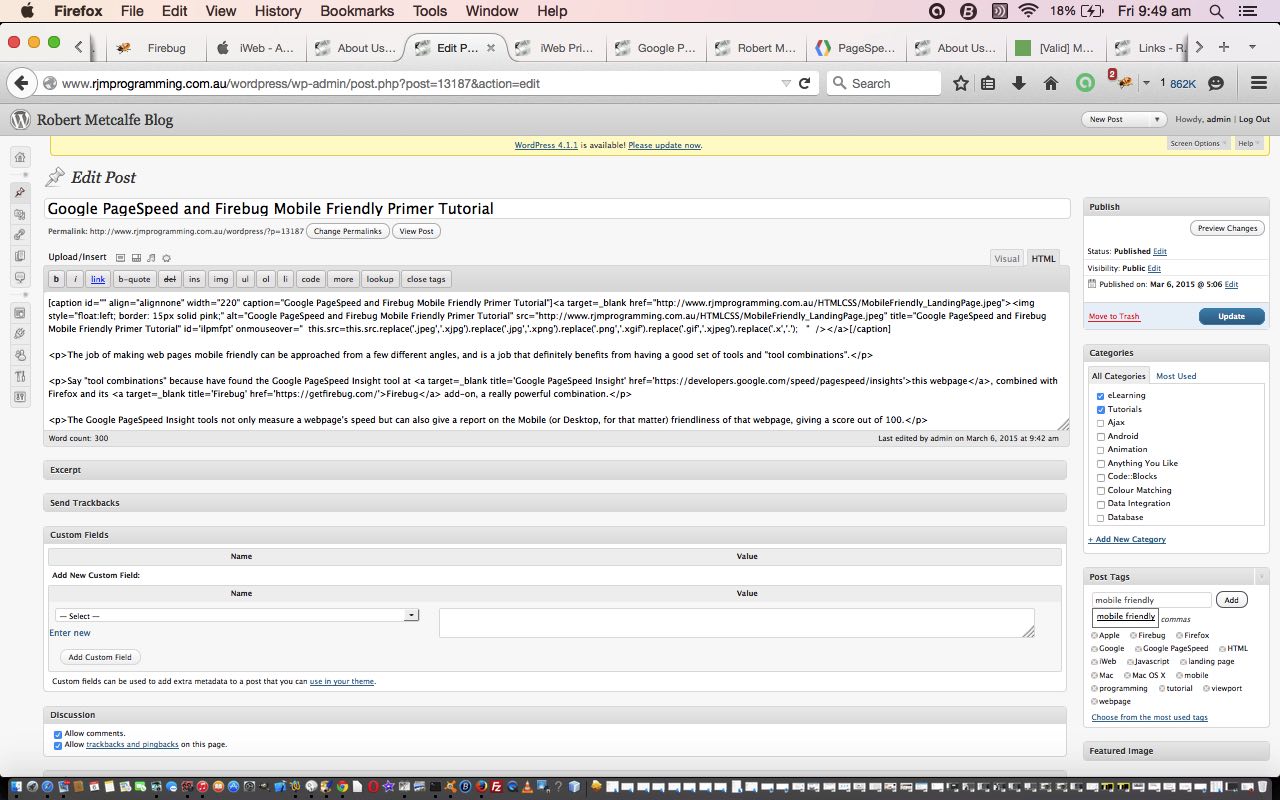Uncheck the eLearning category
This screenshot has width=1280, height=800.
[1101, 396]
